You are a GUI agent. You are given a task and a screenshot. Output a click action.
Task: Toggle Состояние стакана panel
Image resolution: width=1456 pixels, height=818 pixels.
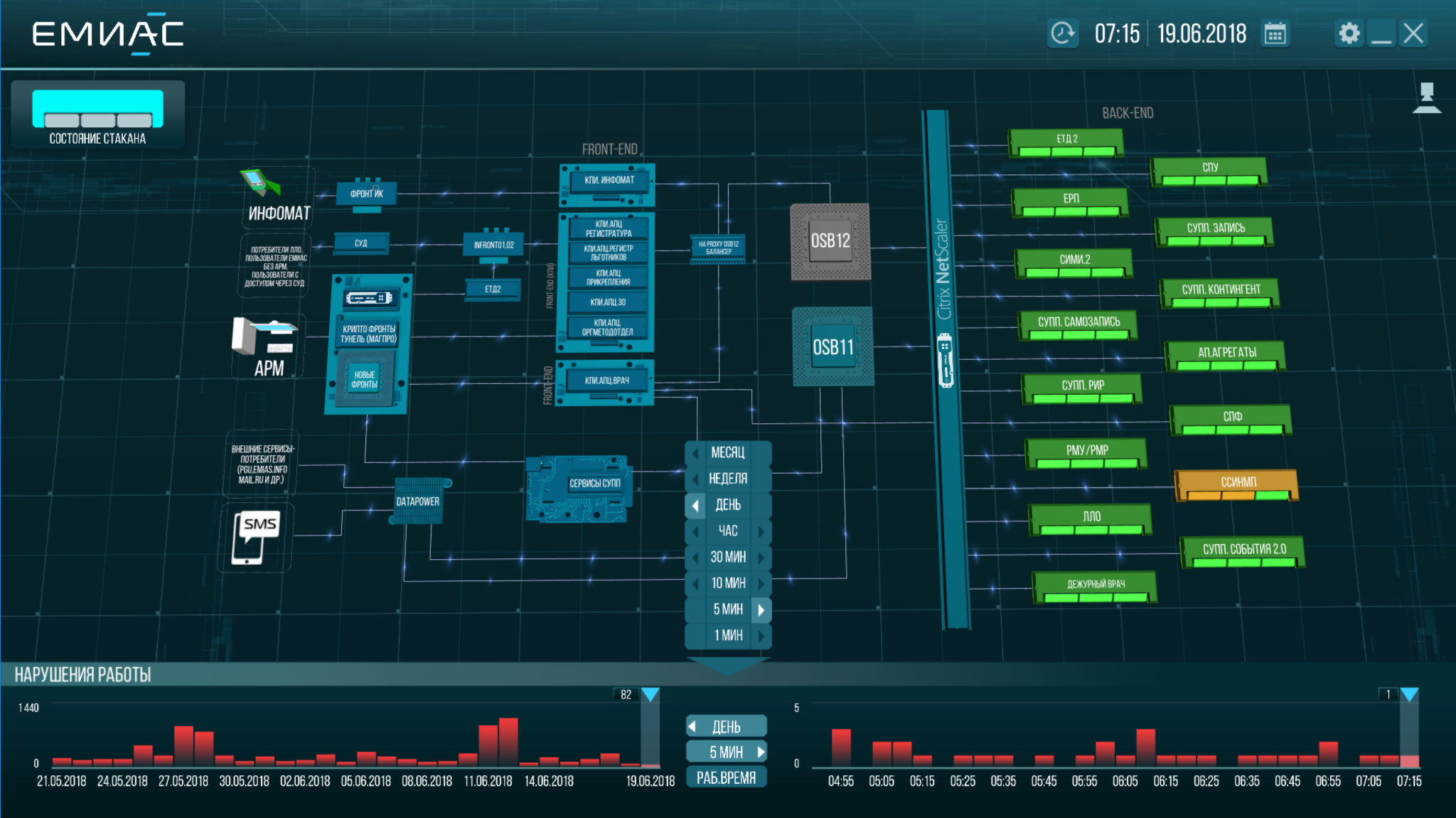(x=97, y=115)
